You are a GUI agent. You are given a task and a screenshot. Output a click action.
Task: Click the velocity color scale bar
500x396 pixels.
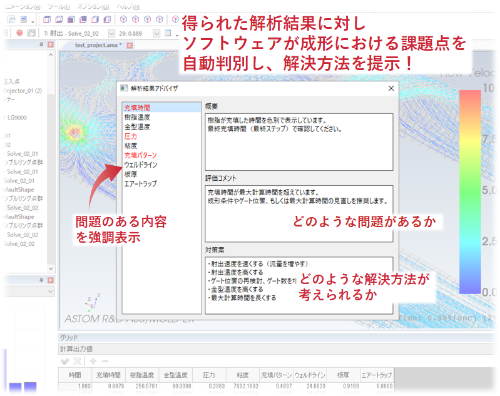tap(470, 192)
